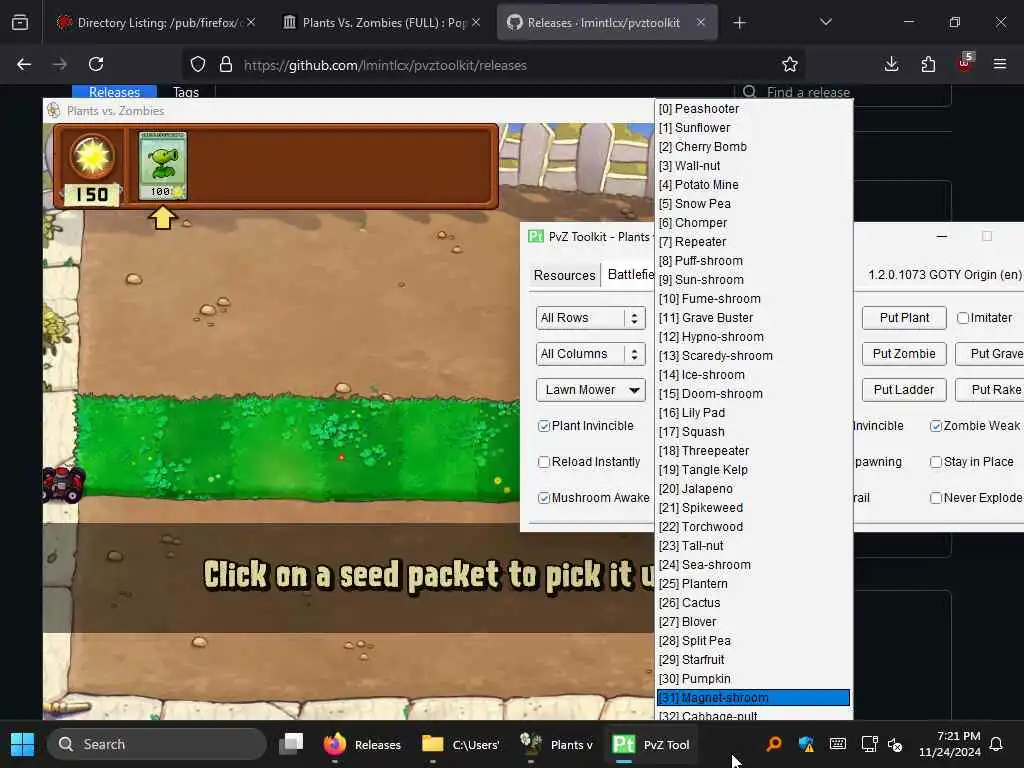Click the Windows Start button
The image size is (1024, 768).
point(22,744)
